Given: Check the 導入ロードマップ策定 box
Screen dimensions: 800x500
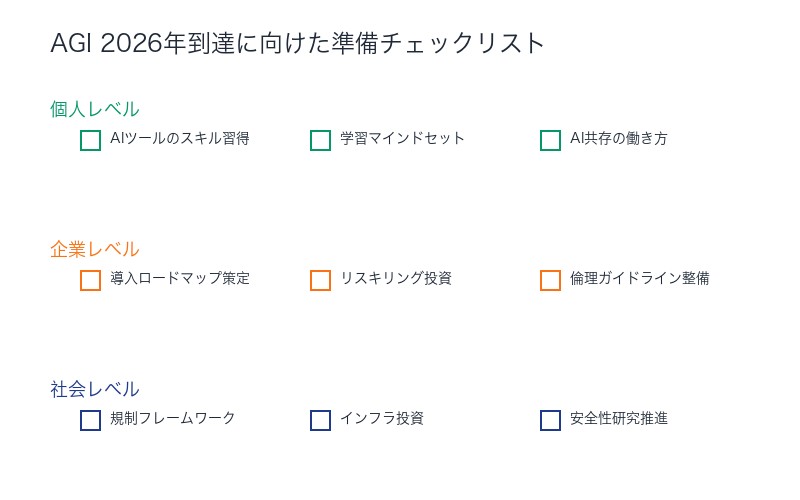Looking at the screenshot, I should click(90, 280).
